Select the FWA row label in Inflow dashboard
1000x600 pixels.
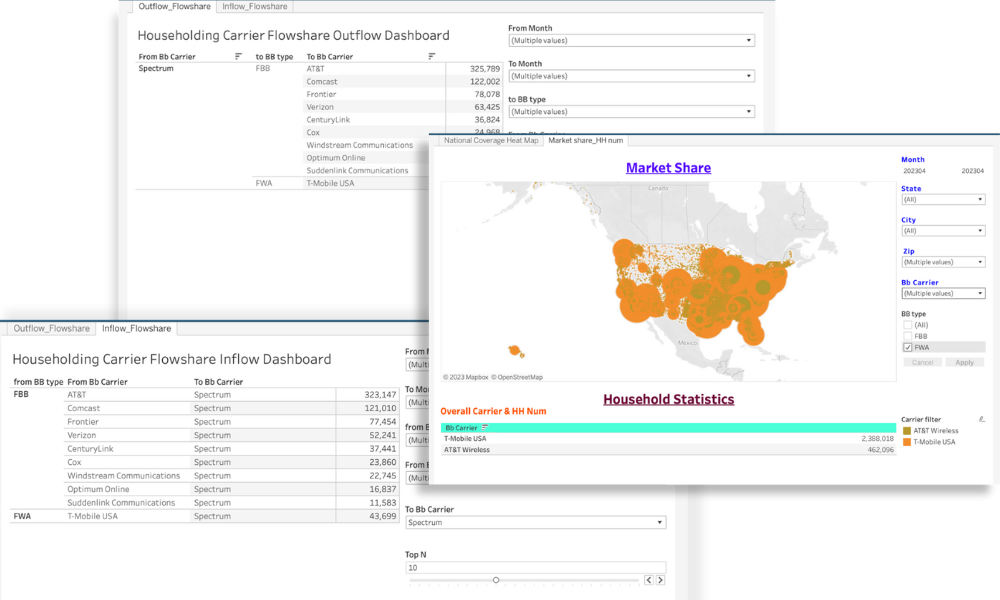[x=22, y=516]
